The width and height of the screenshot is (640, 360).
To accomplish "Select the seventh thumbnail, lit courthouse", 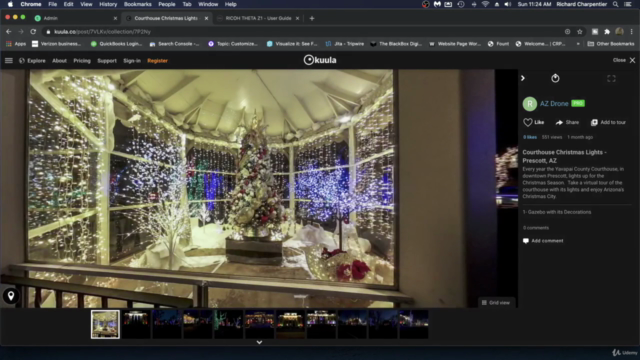I will click(291, 324).
